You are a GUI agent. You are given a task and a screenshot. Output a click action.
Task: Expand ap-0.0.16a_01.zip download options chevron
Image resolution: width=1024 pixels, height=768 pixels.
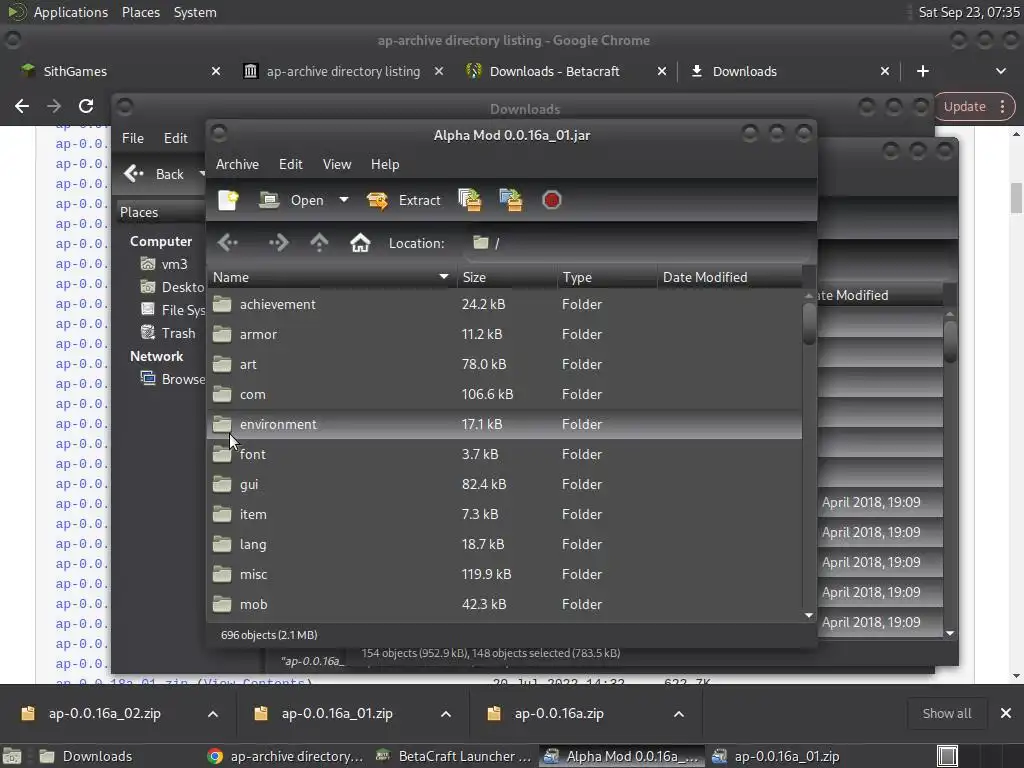coord(445,714)
